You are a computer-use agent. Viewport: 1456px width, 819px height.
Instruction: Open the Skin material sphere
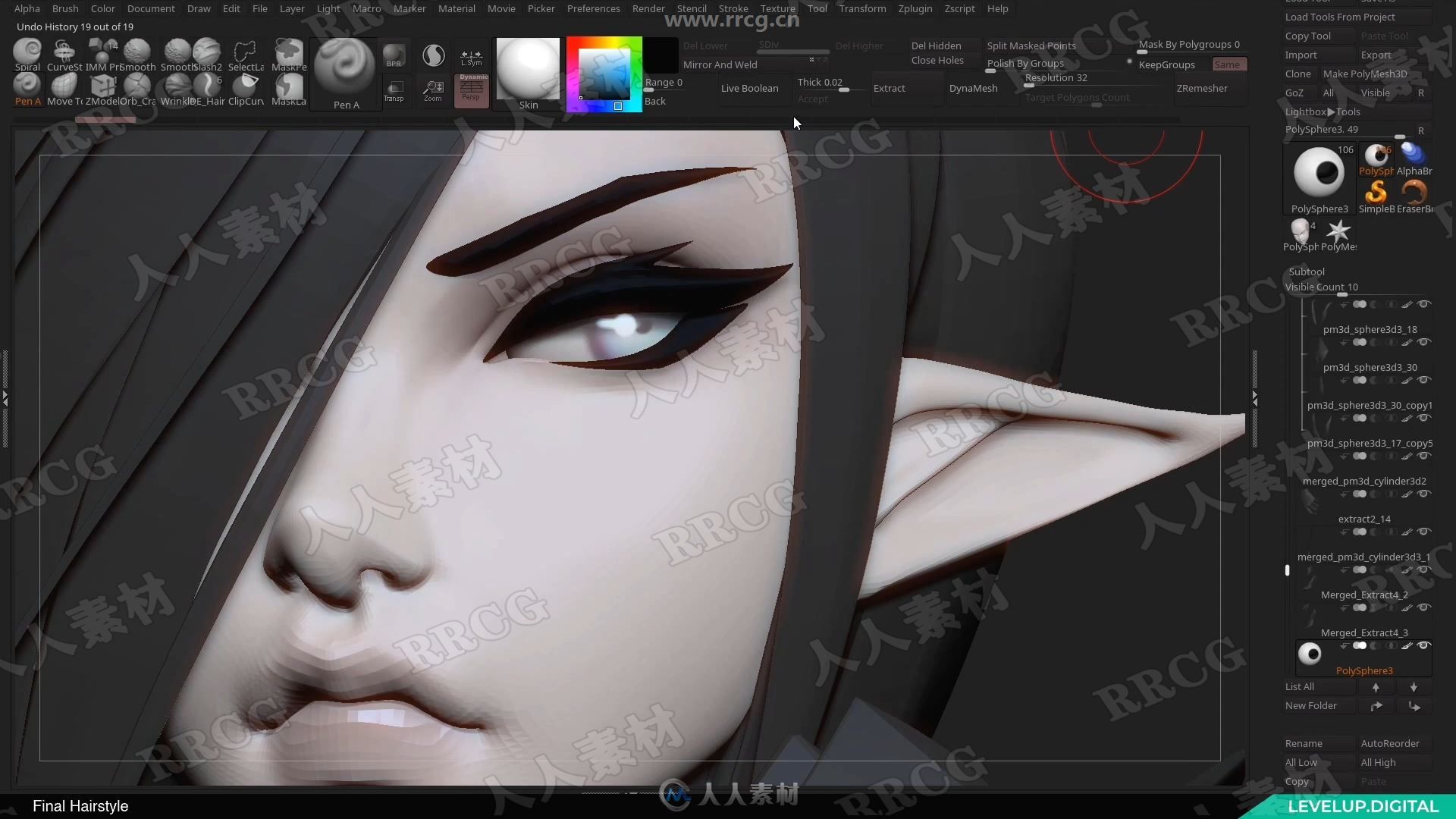pos(528,74)
